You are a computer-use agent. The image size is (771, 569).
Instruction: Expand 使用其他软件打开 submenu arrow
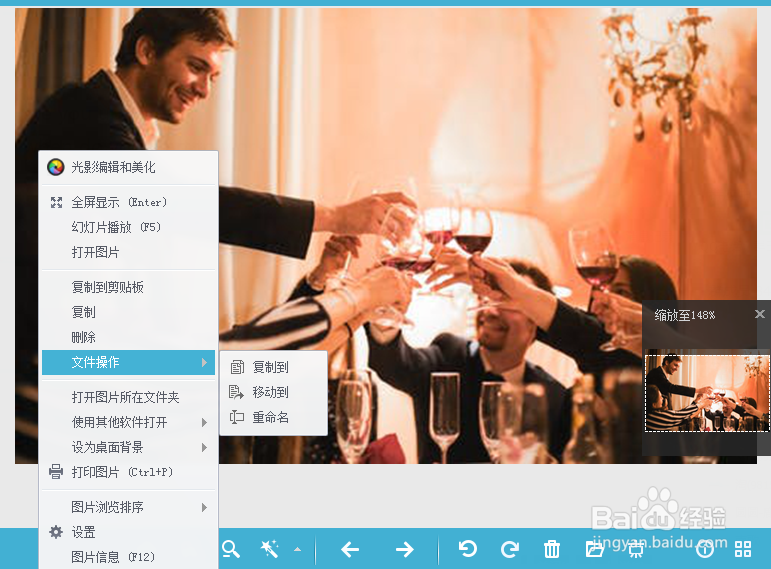tap(205, 422)
